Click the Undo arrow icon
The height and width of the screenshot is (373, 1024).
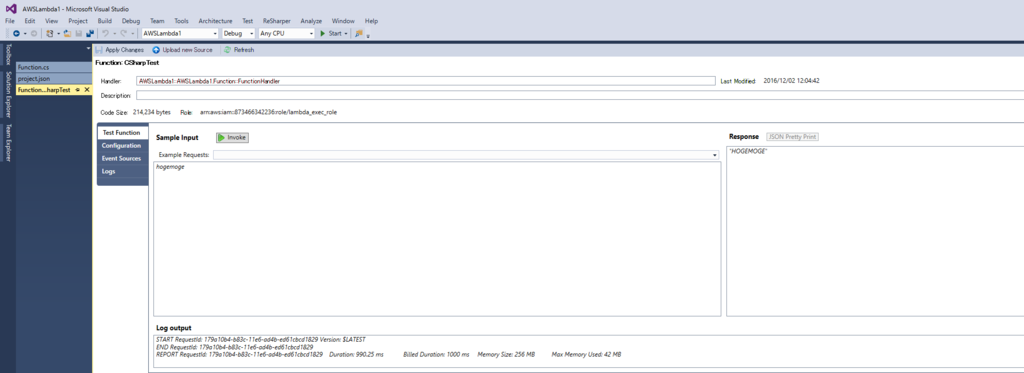click(105, 33)
